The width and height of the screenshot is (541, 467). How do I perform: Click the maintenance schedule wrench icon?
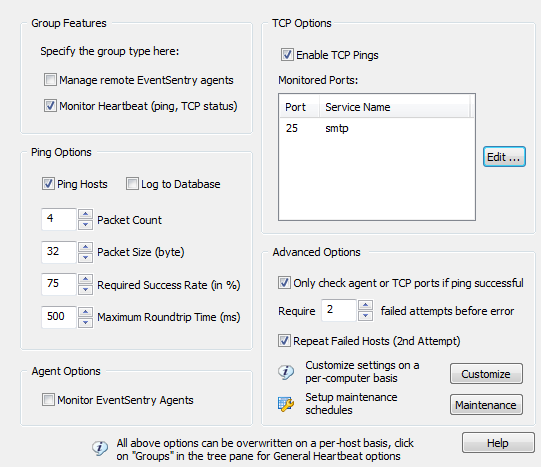pyautogui.click(x=286, y=404)
